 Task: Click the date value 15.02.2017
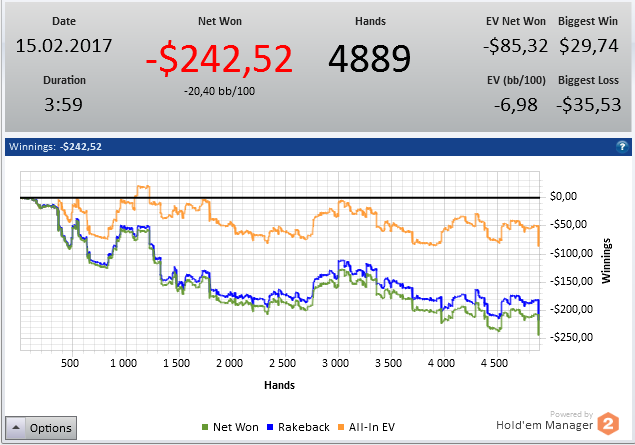click(64, 46)
